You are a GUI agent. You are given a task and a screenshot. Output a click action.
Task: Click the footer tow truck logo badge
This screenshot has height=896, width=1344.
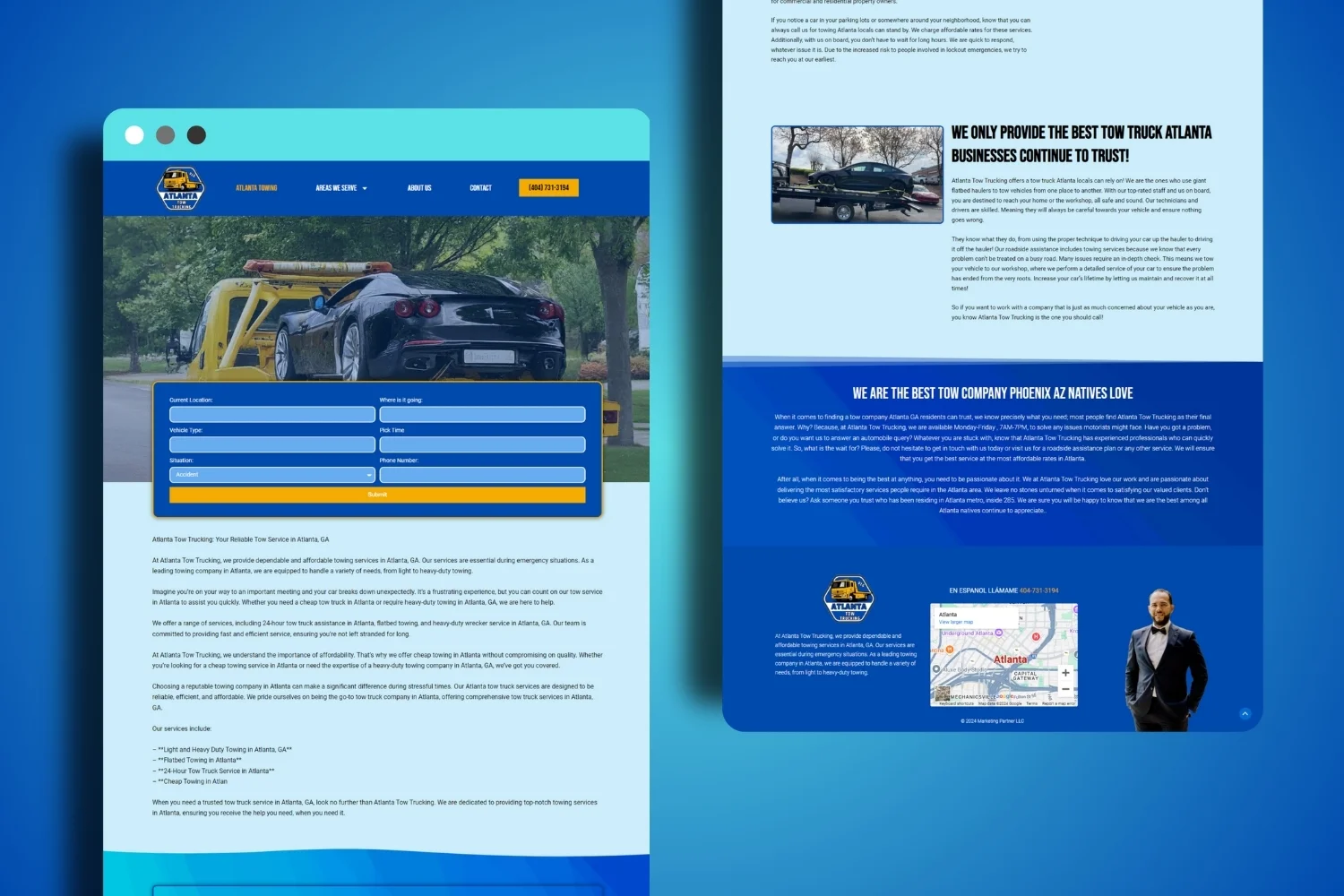pos(848,599)
